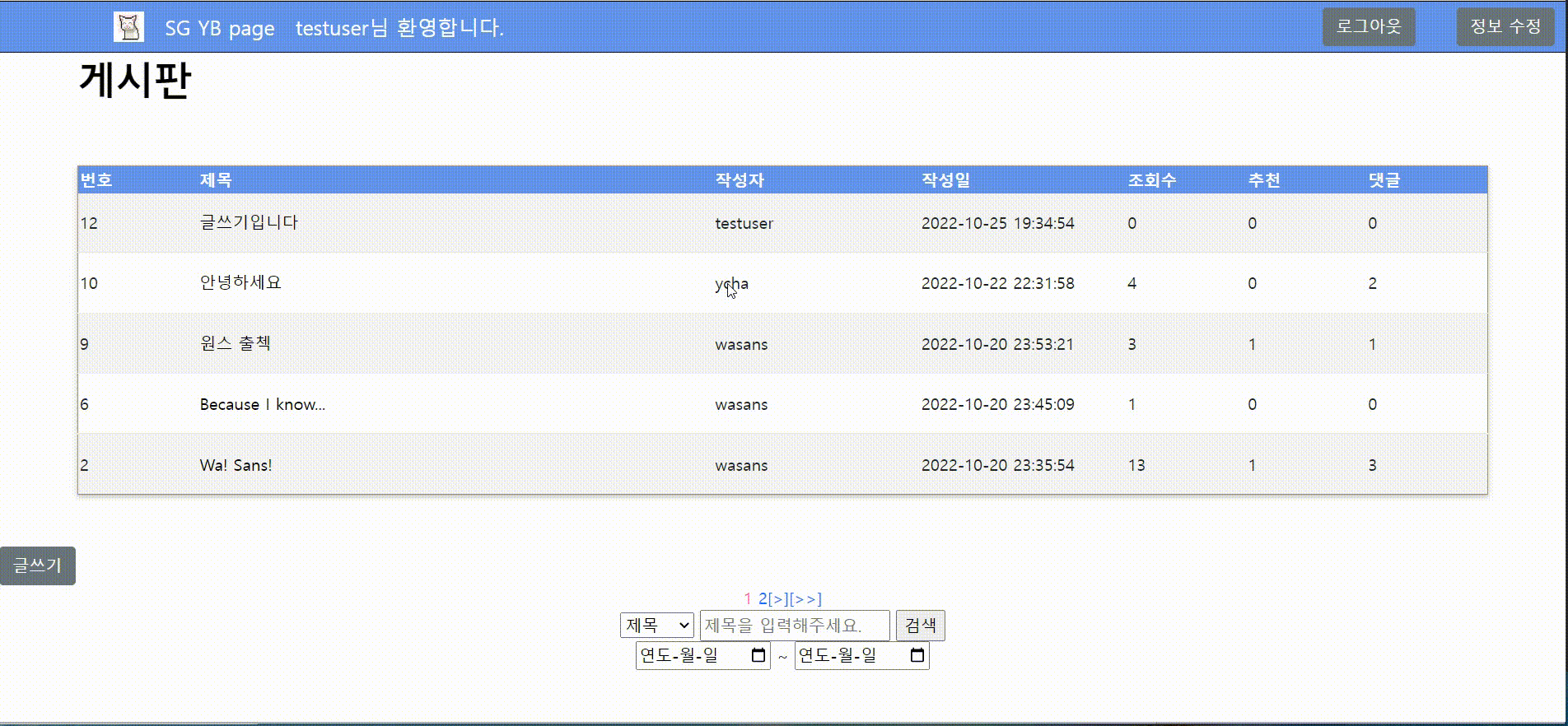Click the [>] next page link
The image size is (1568, 726).
click(x=778, y=598)
